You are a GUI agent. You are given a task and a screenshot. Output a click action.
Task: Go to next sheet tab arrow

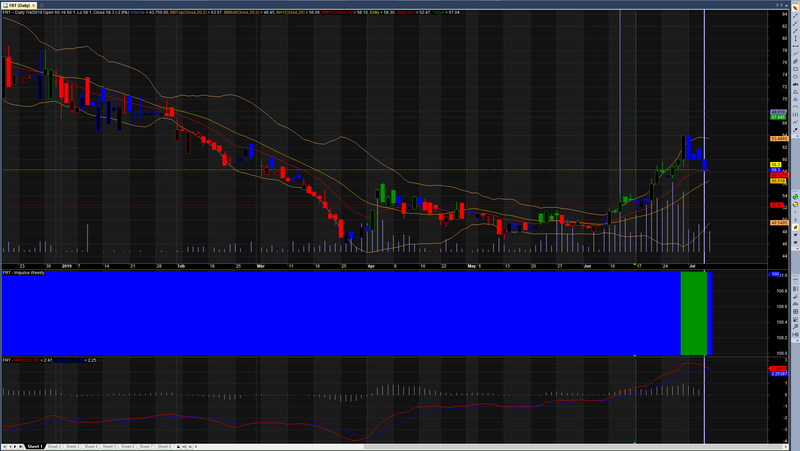tap(15, 446)
